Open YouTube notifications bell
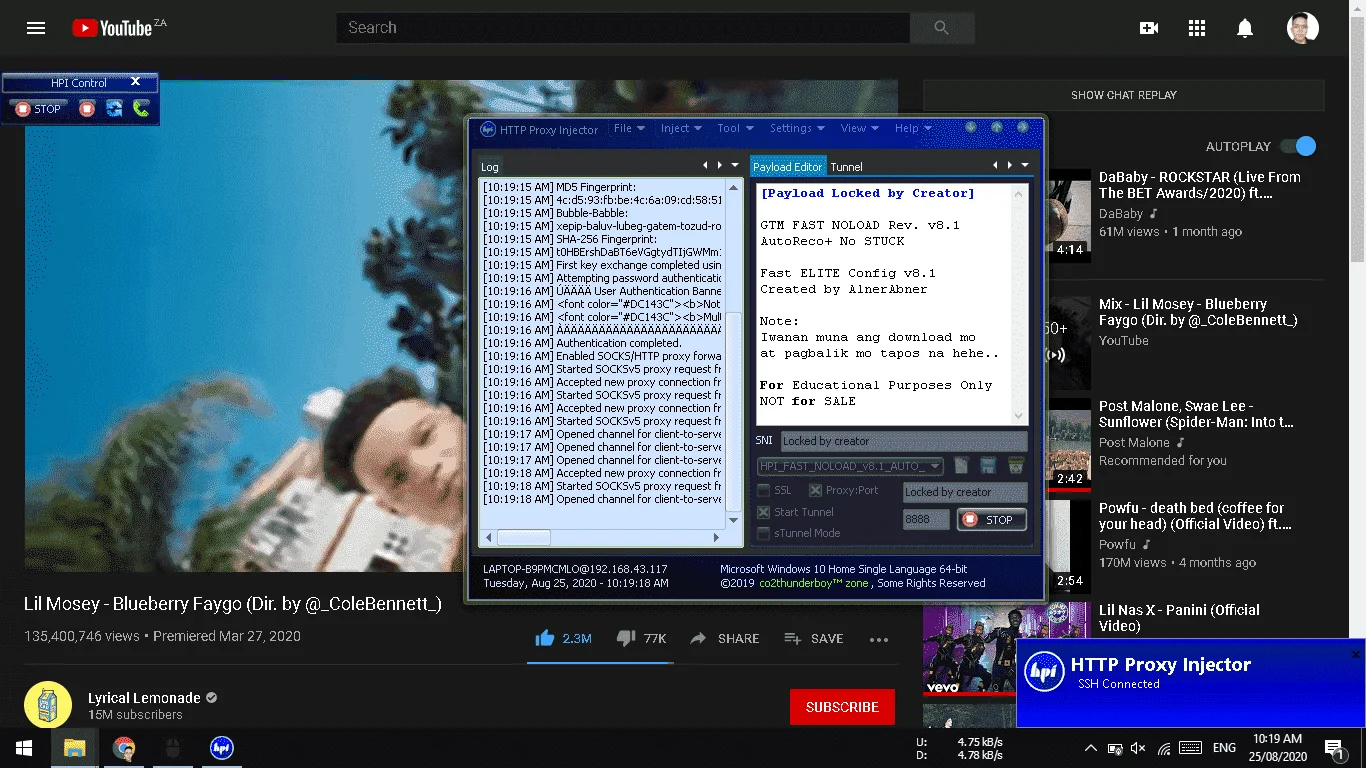This screenshot has height=768, width=1366. 1245,28
